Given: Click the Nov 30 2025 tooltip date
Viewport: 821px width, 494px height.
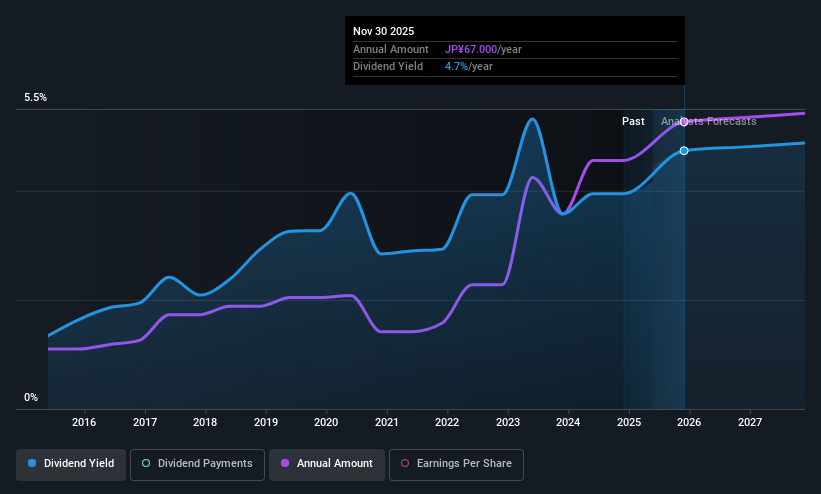Looking at the screenshot, I should (x=383, y=31).
